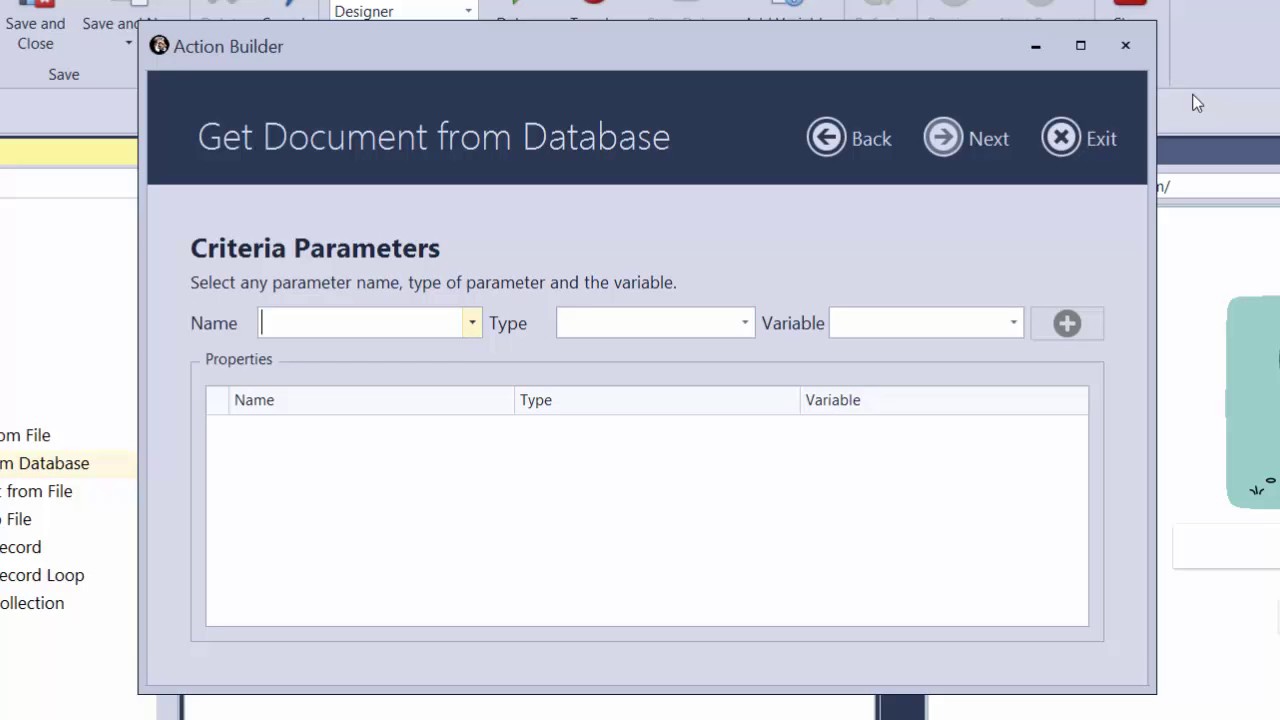Add parameter with plus button
This screenshot has height=720, width=1280.
click(1067, 323)
